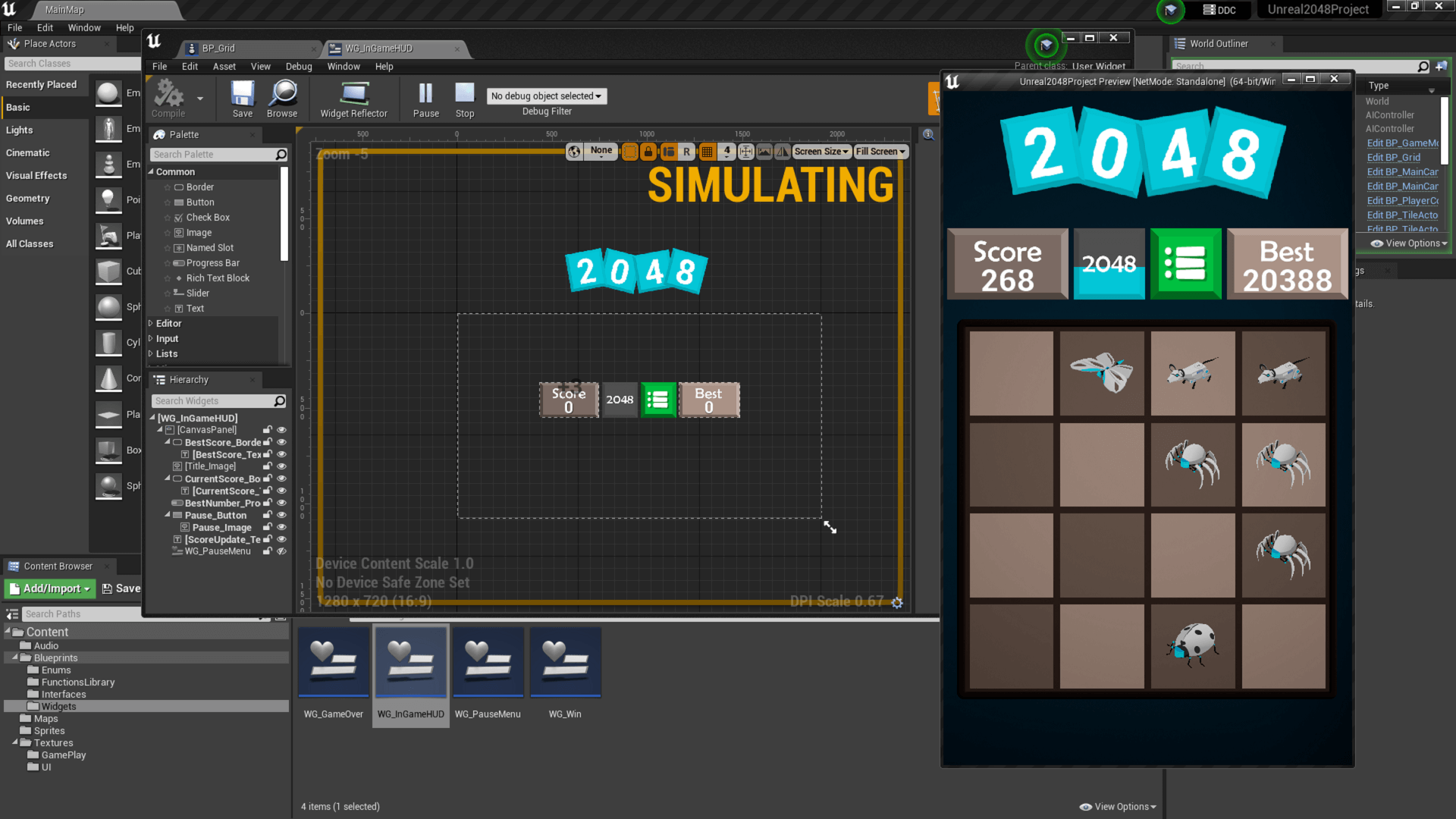Toggle visibility eye of BestScore_Border
This screenshot has width=1456, height=819.
(x=281, y=442)
